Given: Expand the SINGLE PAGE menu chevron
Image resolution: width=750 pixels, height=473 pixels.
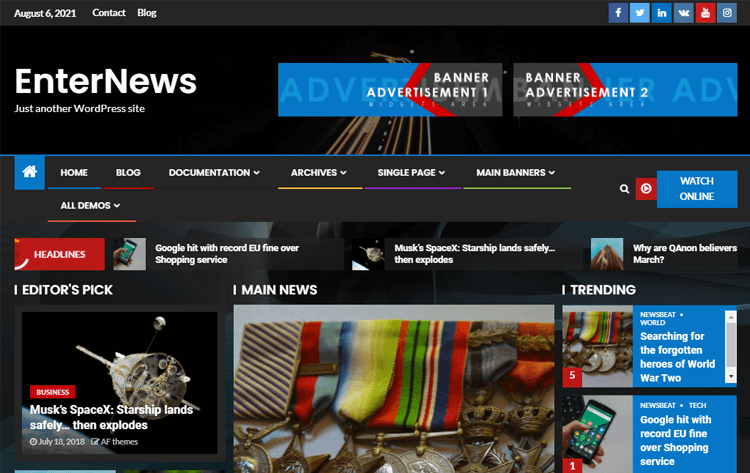Looking at the screenshot, I should coord(442,173).
